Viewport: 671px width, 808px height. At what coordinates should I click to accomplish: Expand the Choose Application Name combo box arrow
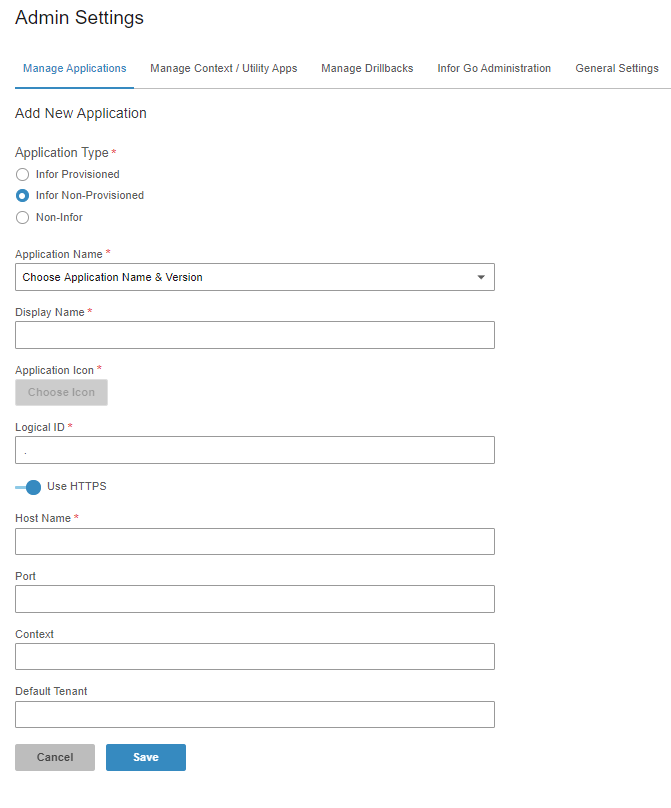pyautogui.click(x=482, y=277)
